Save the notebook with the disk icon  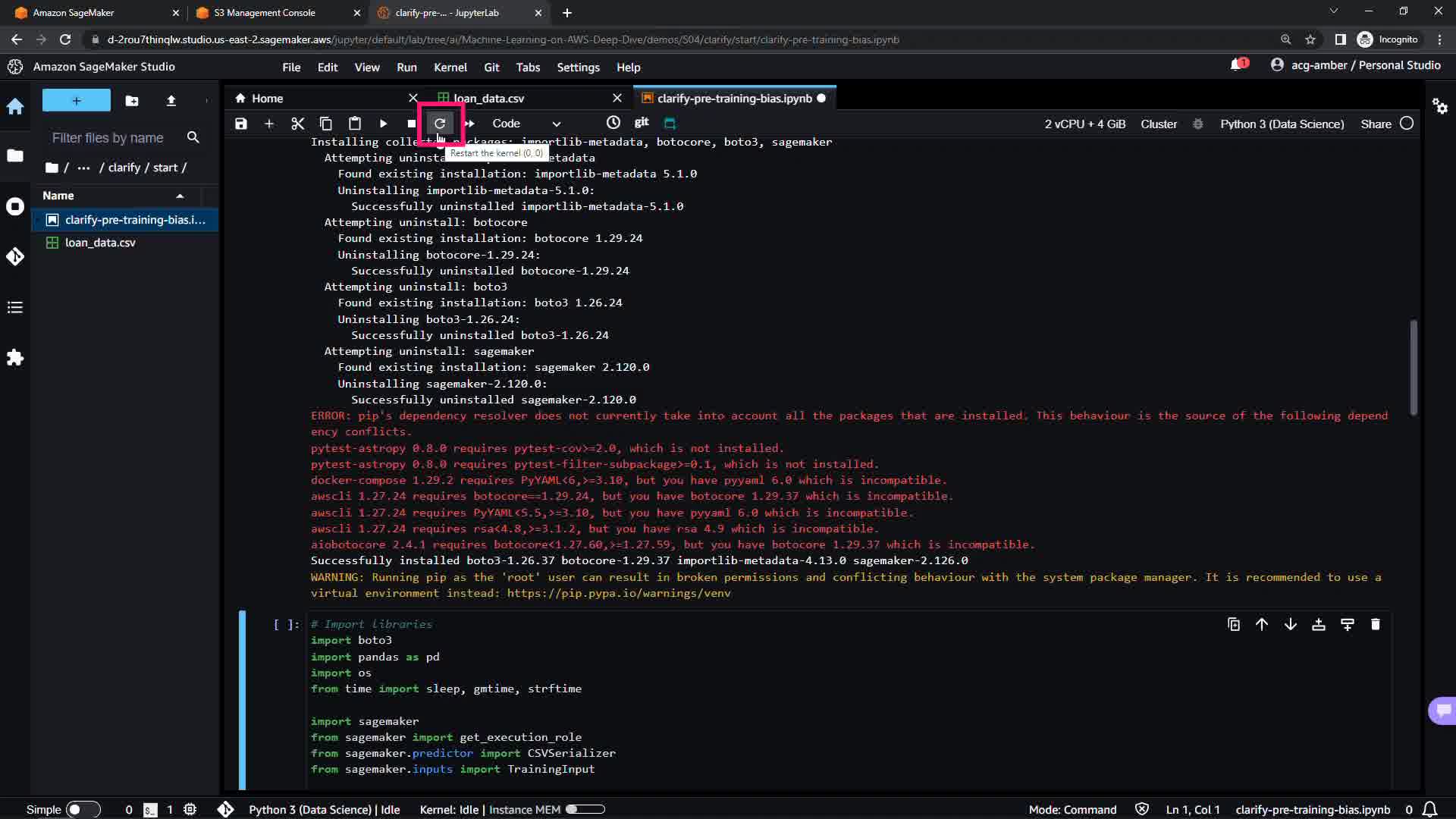pos(240,124)
